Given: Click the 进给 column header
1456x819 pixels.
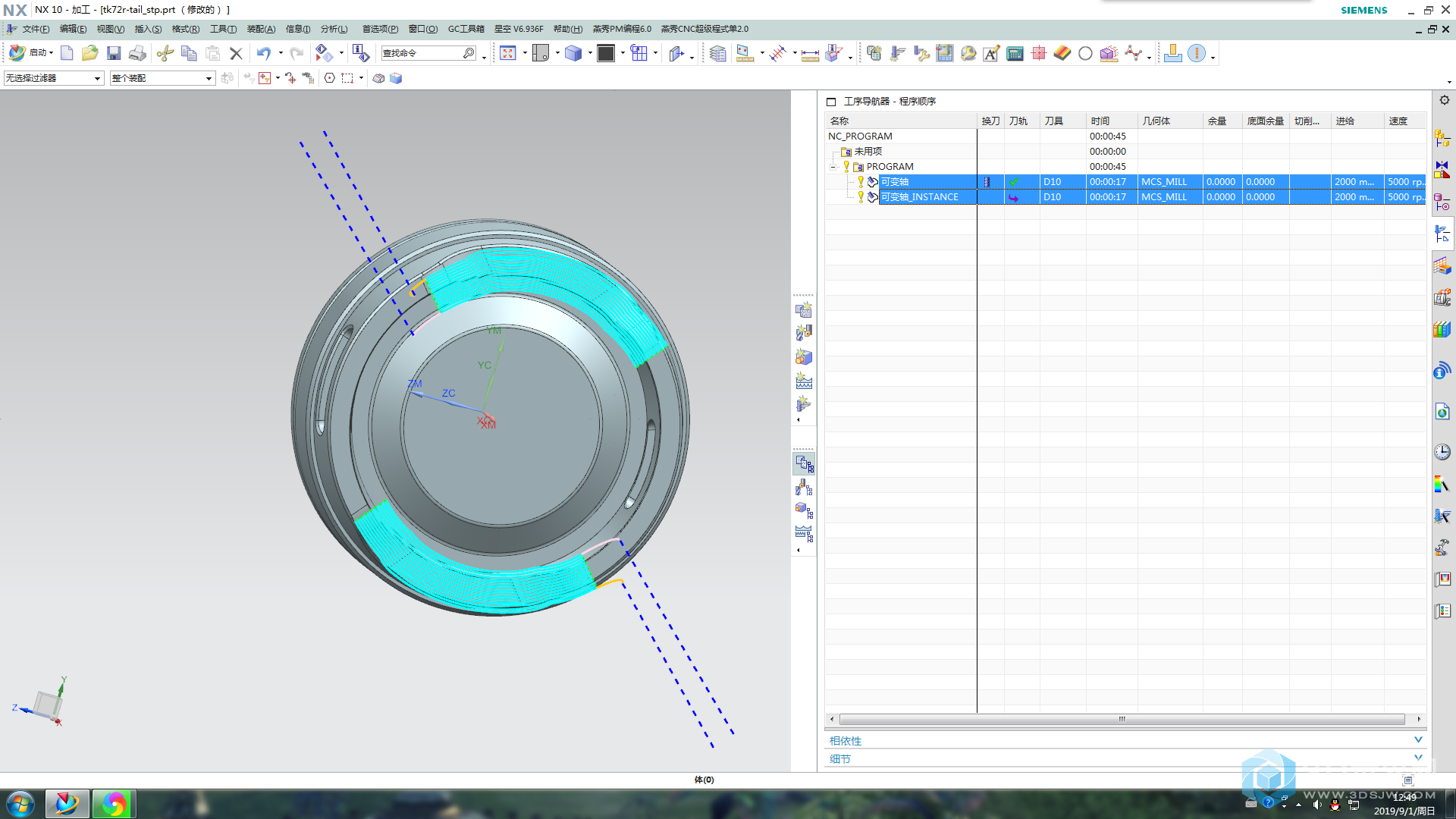Looking at the screenshot, I should (x=1357, y=121).
